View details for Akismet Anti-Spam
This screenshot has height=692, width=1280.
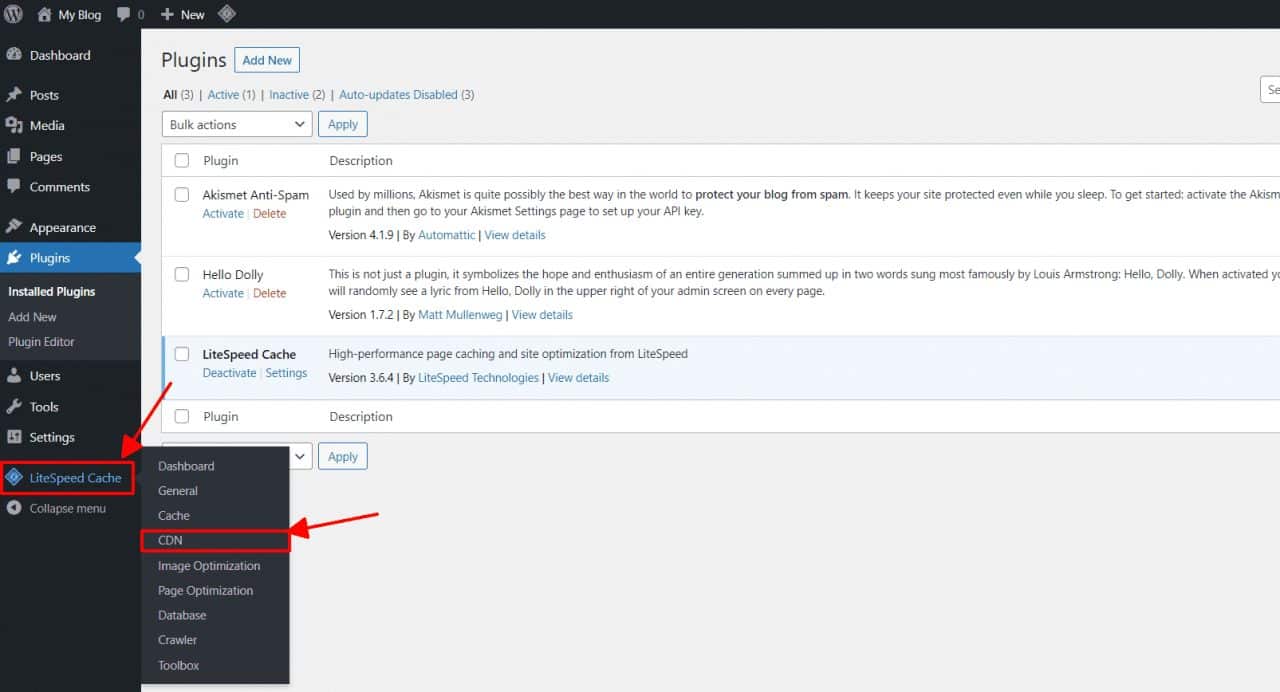click(x=515, y=235)
